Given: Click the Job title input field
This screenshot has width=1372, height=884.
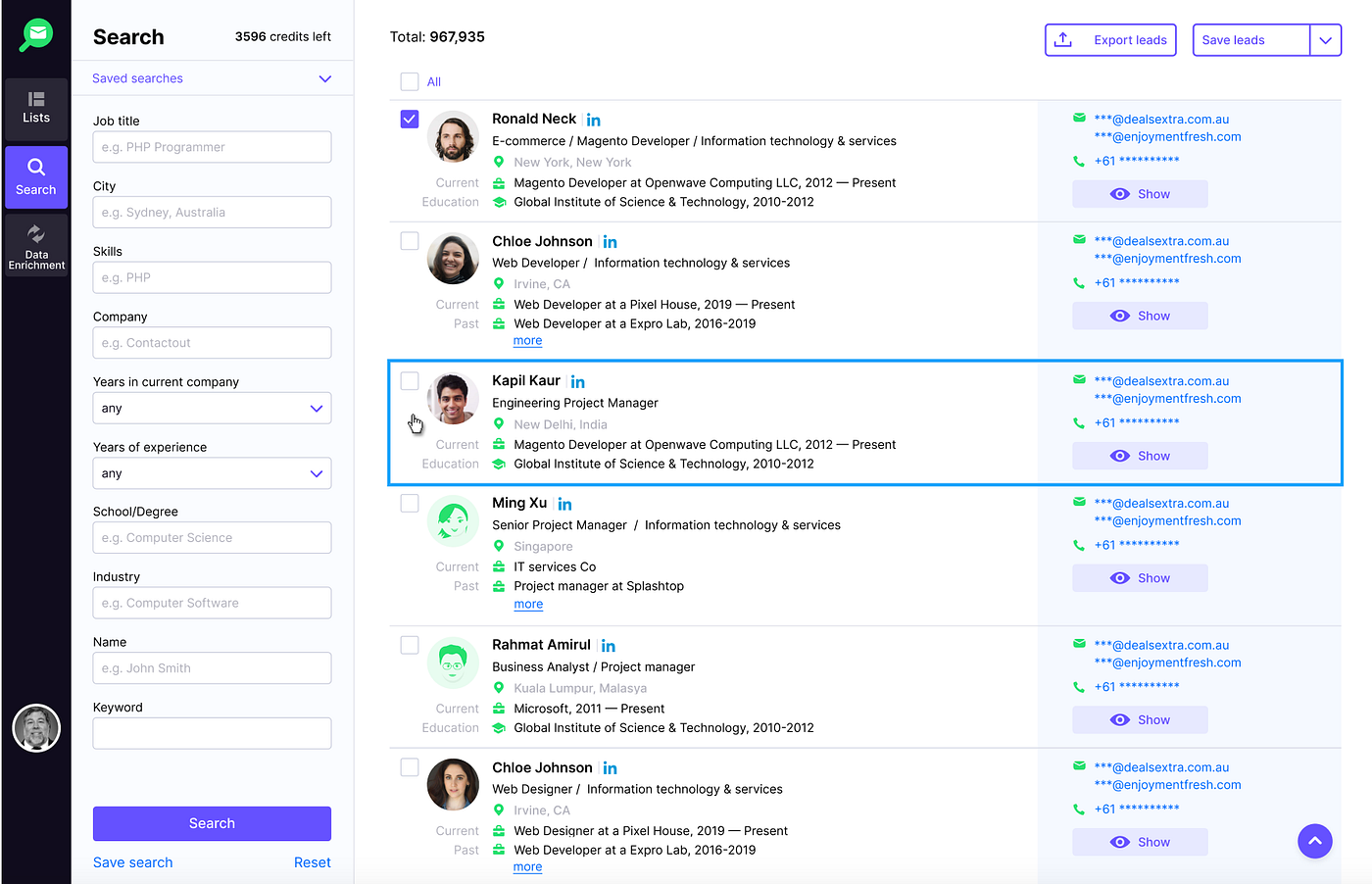Looking at the screenshot, I should tap(212, 147).
